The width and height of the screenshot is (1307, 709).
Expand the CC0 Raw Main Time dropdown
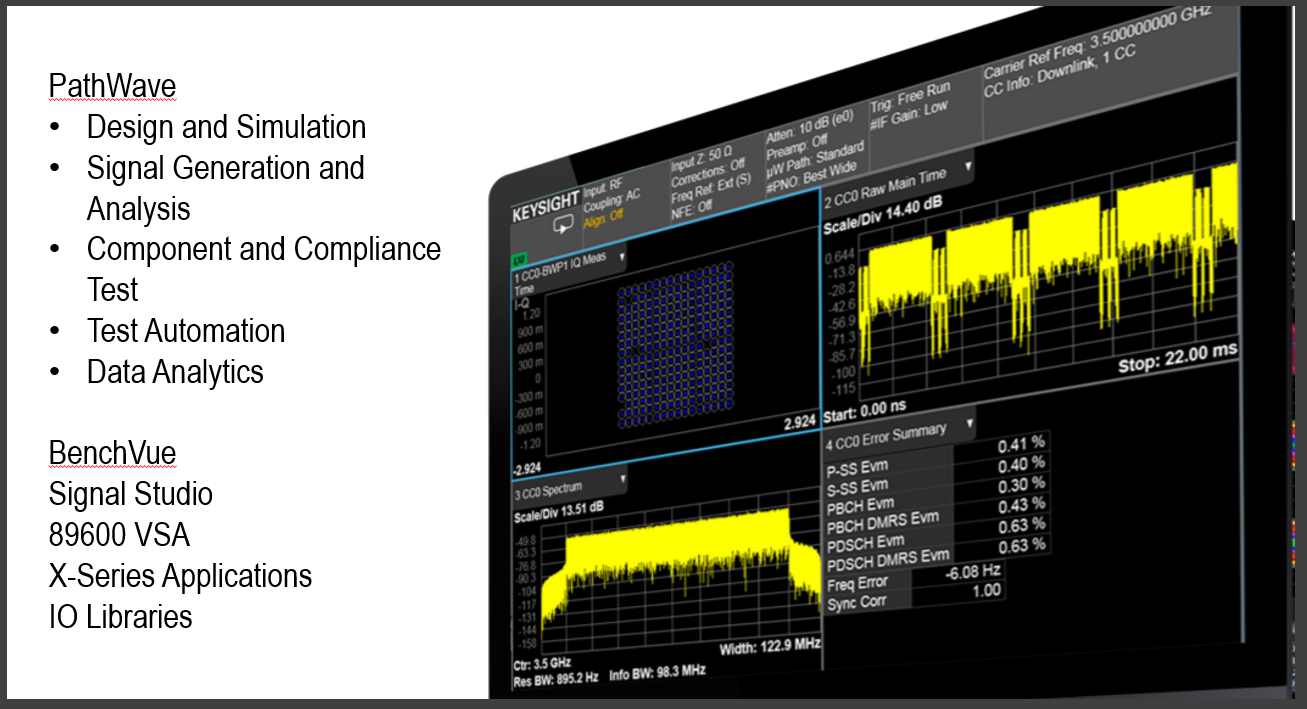pyautogui.click(x=968, y=167)
